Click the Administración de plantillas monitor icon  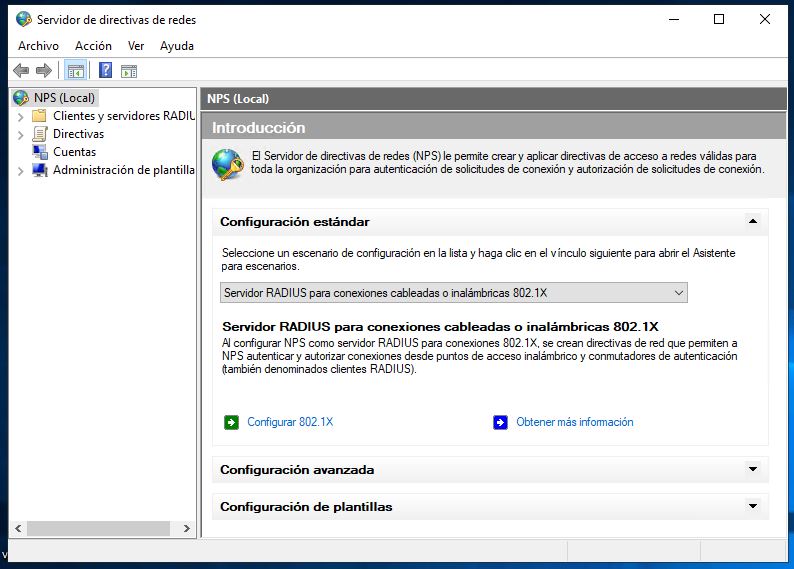tap(40, 170)
